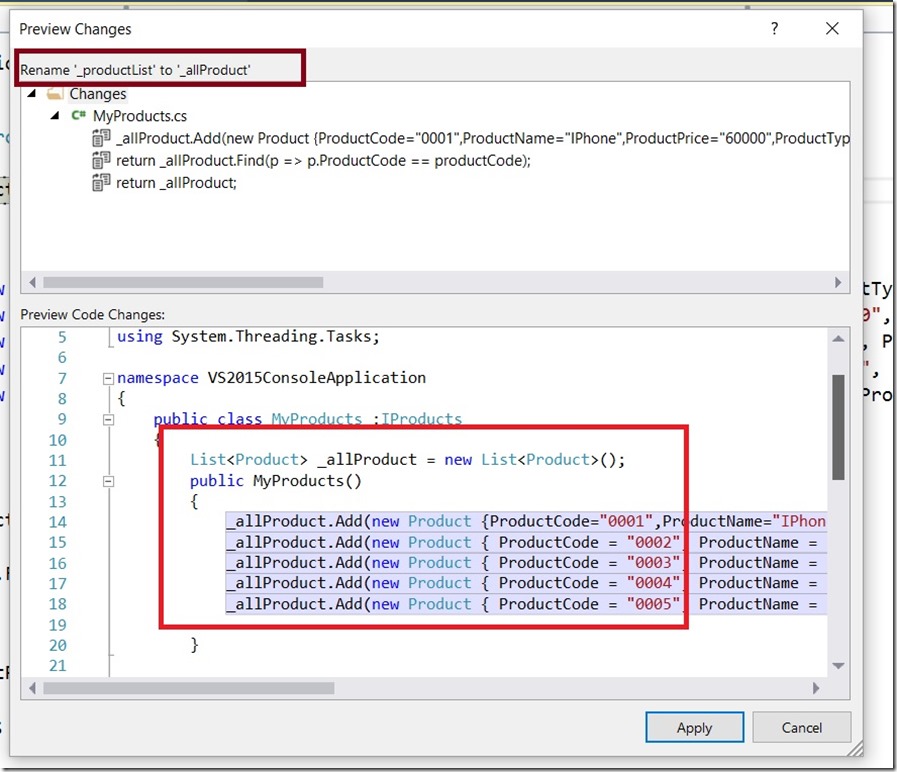This screenshot has width=897, height=772.
Task: Click Apply to confirm the rename
Action: point(694,728)
